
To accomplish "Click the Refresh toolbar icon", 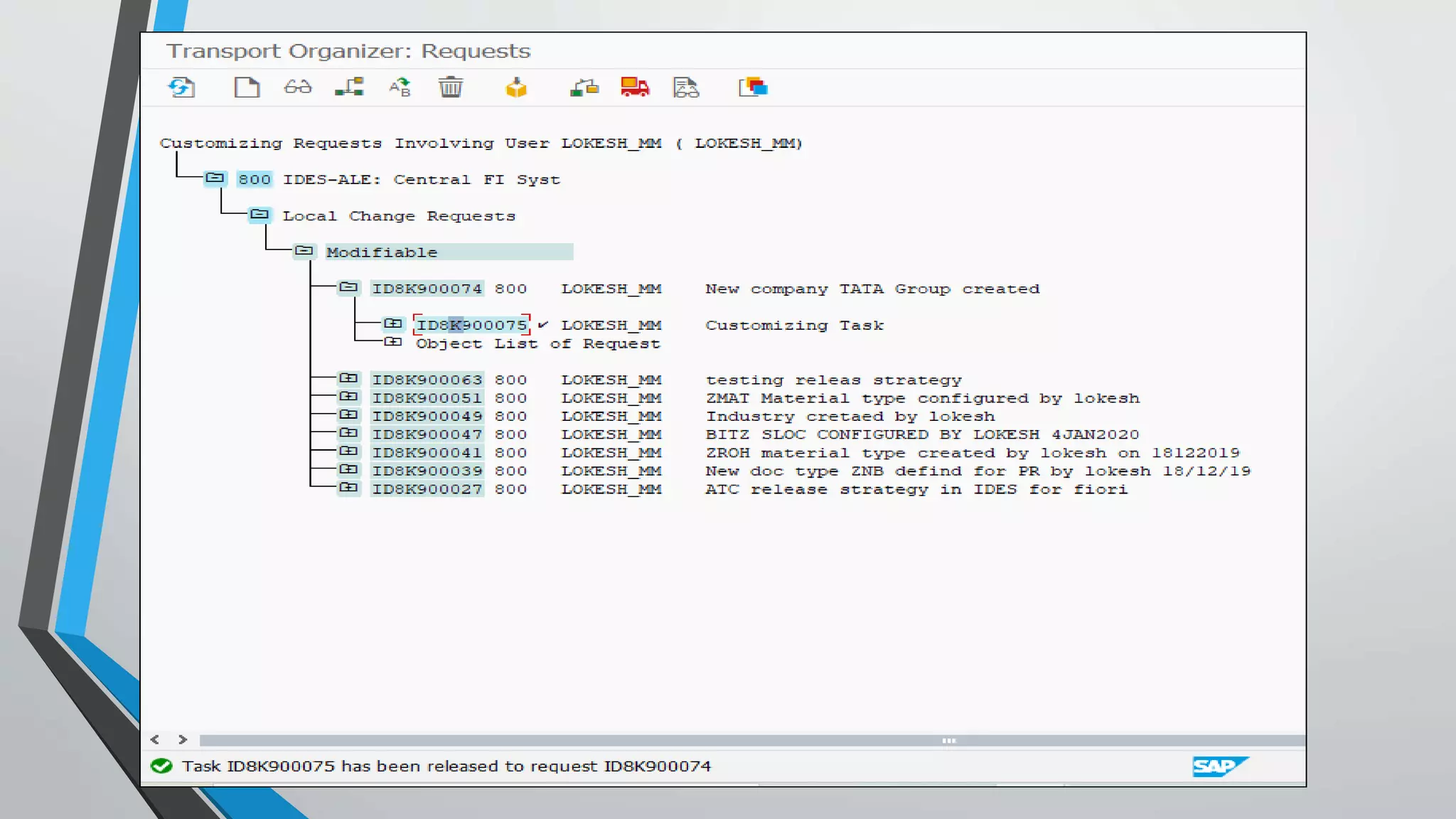I will [x=181, y=87].
